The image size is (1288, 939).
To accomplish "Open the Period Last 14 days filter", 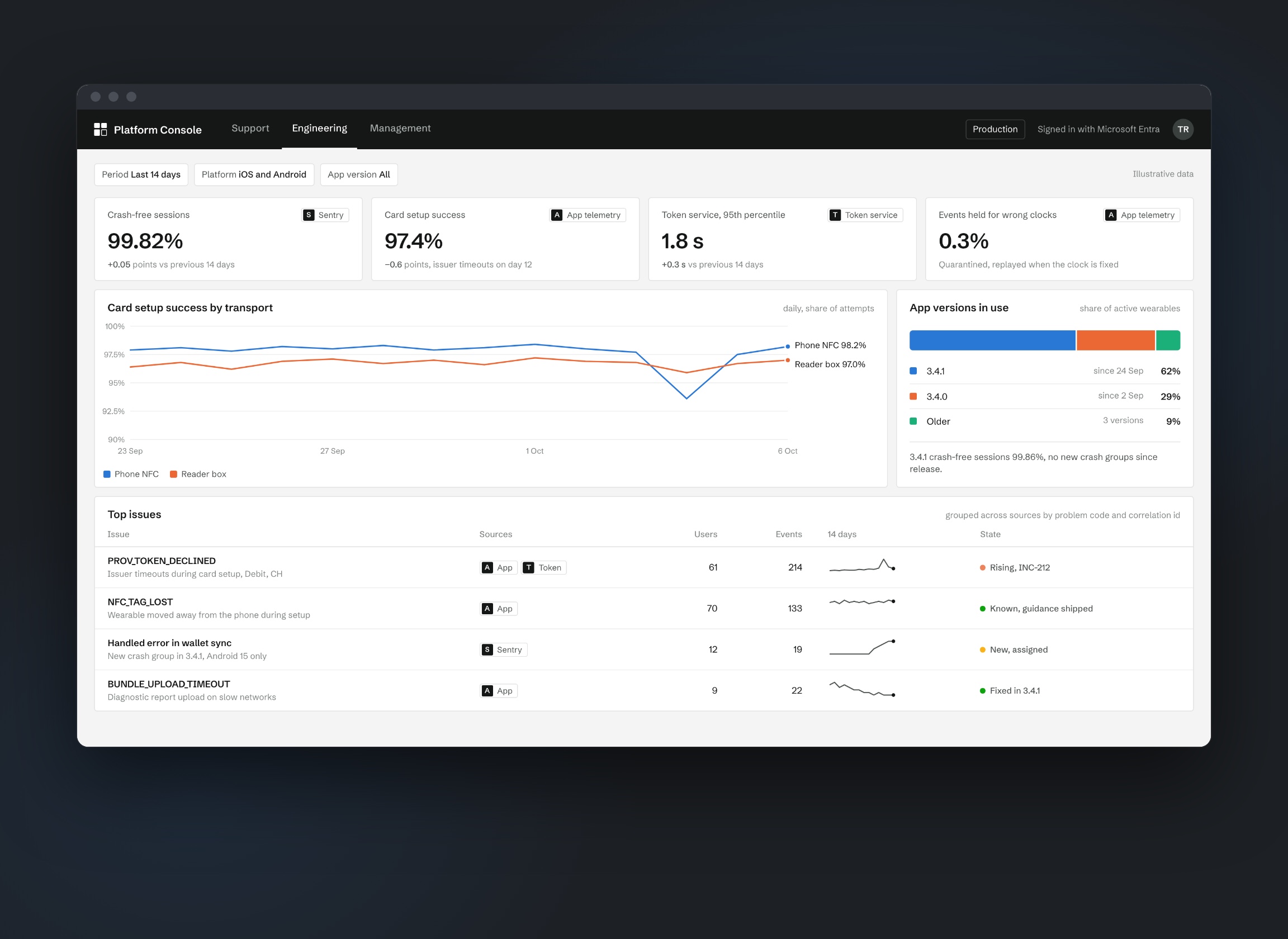I will point(141,174).
